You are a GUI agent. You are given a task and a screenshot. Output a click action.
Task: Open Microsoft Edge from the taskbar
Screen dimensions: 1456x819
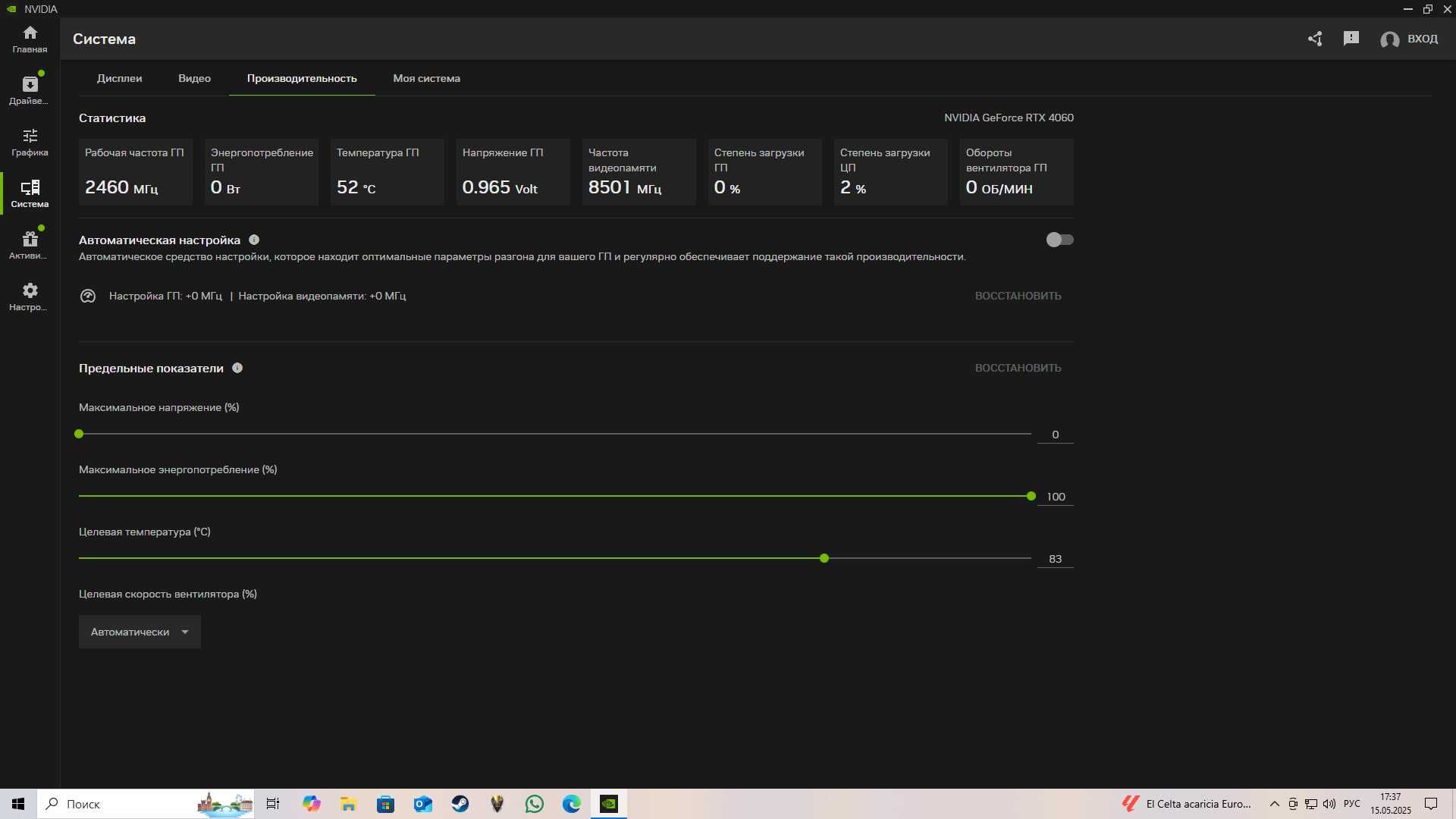tap(571, 804)
